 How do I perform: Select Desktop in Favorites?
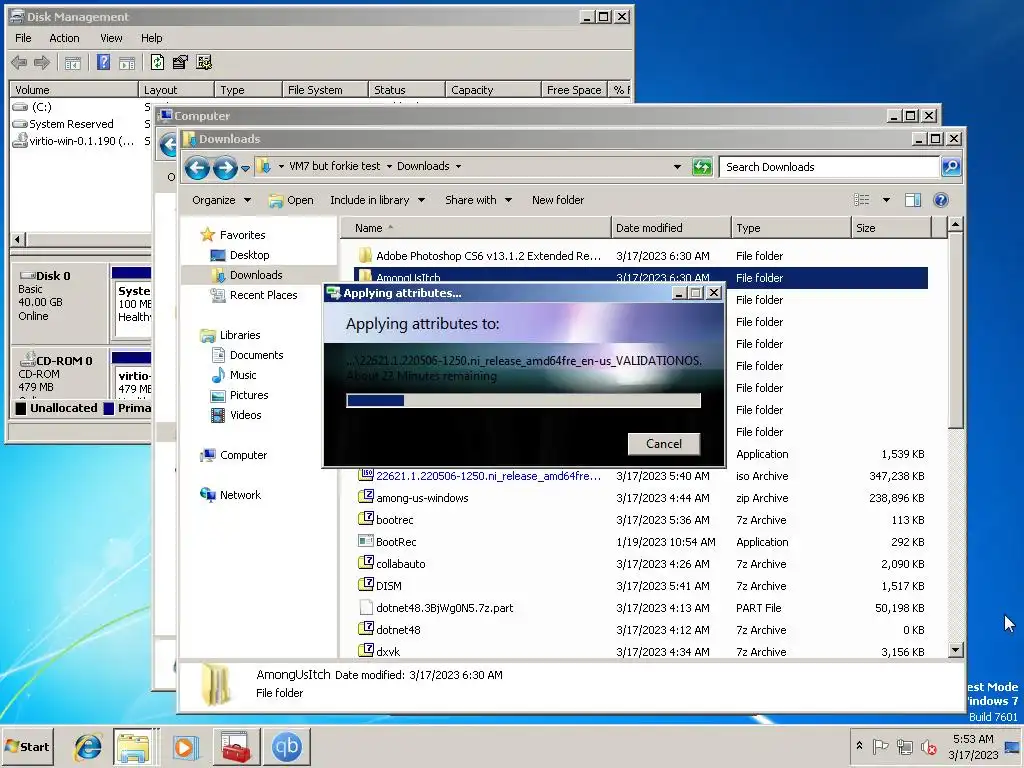coord(240,255)
